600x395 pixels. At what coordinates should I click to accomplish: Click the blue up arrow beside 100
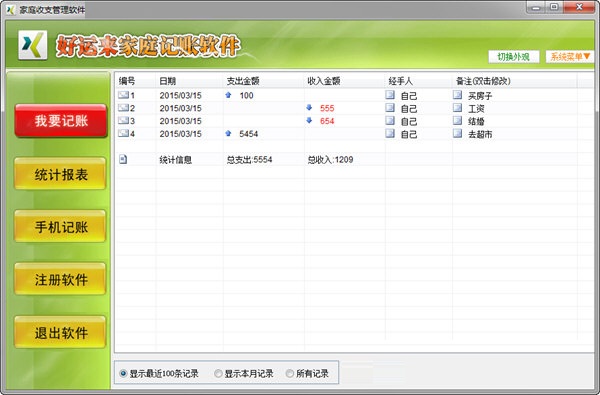pos(228,95)
